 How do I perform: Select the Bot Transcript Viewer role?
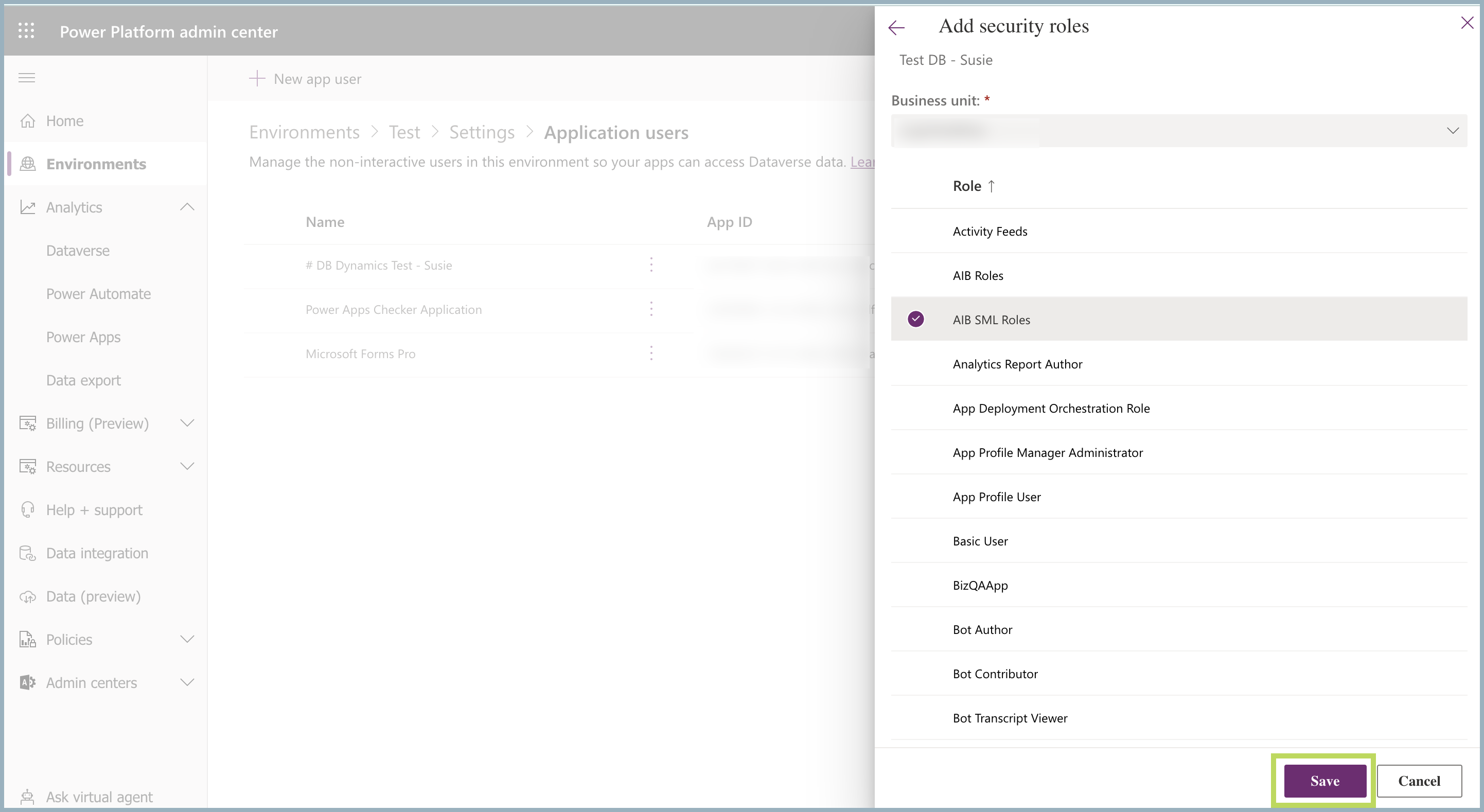pos(1179,718)
